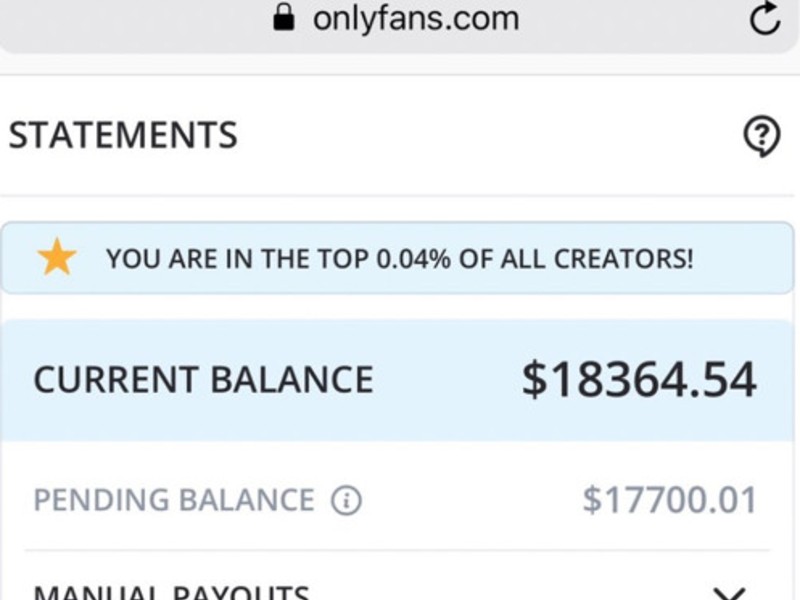Click the percentage 0.04% in the banner
This screenshot has width=800, height=600.
point(414,259)
